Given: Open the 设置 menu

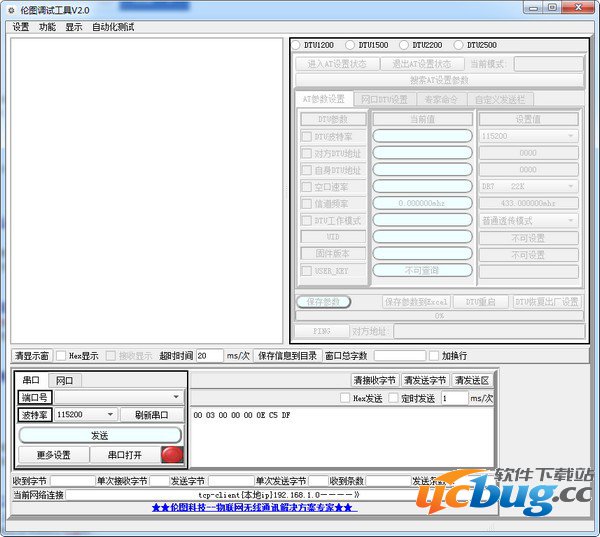Looking at the screenshot, I should 21,27.
